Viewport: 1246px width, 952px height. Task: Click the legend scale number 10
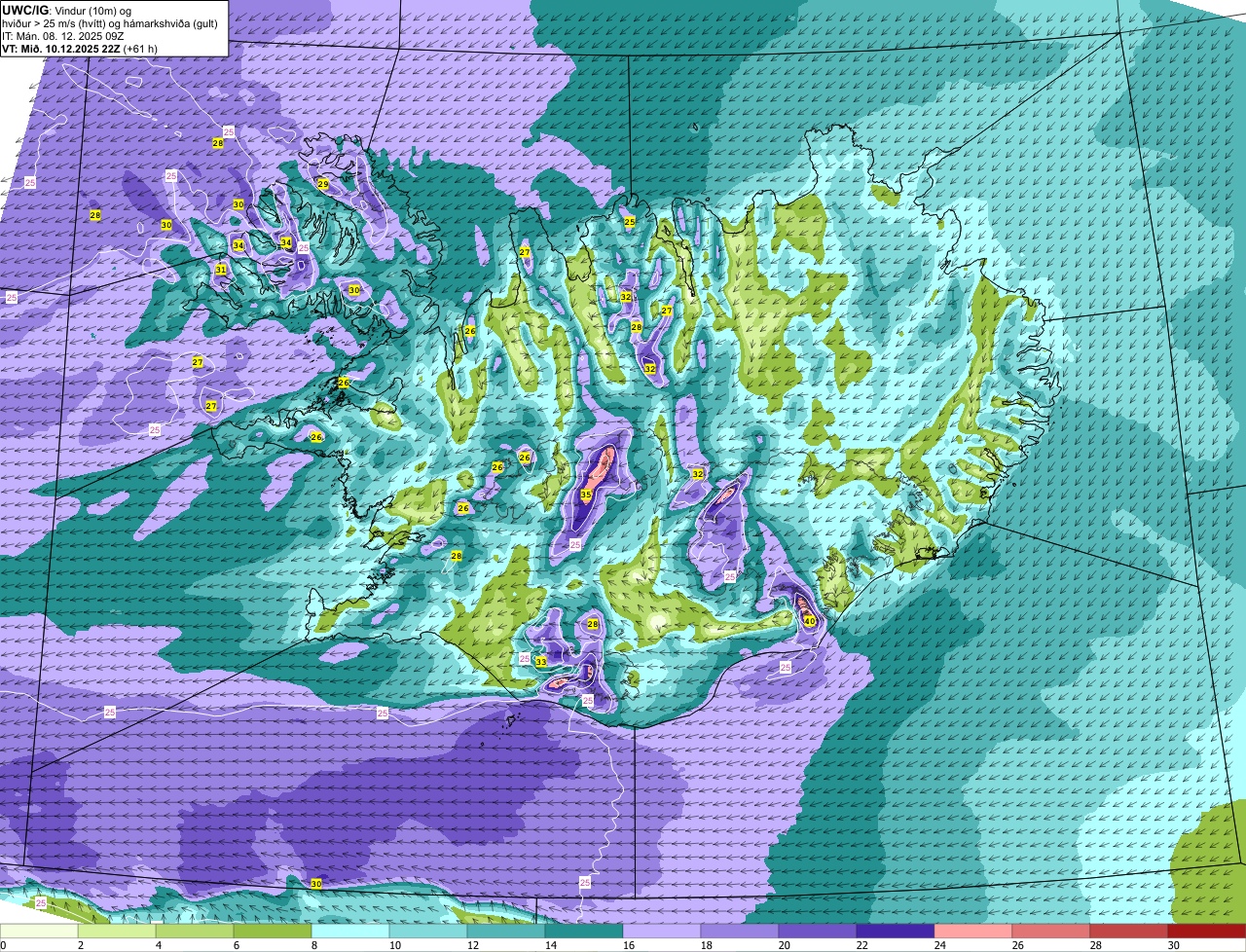tap(393, 945)
